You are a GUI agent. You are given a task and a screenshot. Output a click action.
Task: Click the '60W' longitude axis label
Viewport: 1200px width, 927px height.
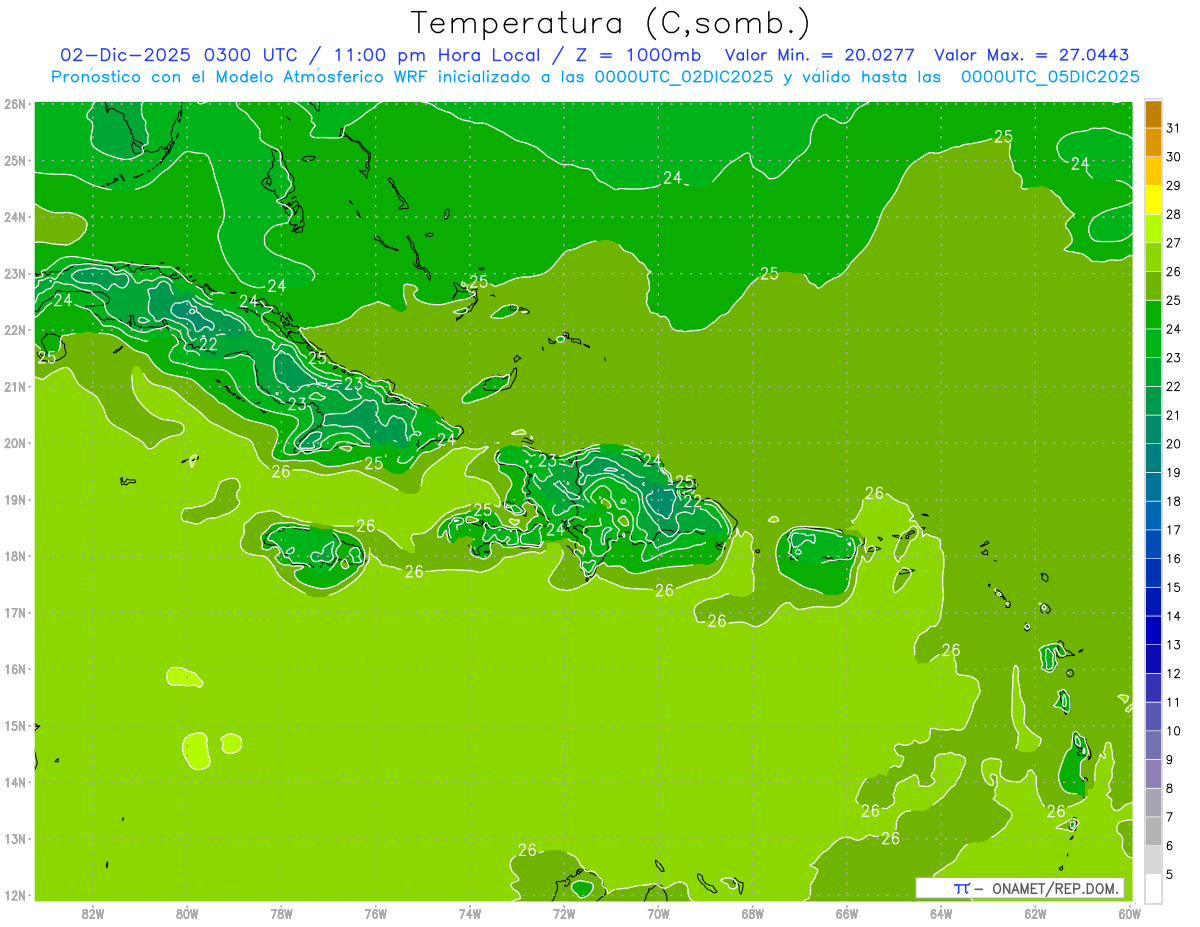[x=1130, y=914]
